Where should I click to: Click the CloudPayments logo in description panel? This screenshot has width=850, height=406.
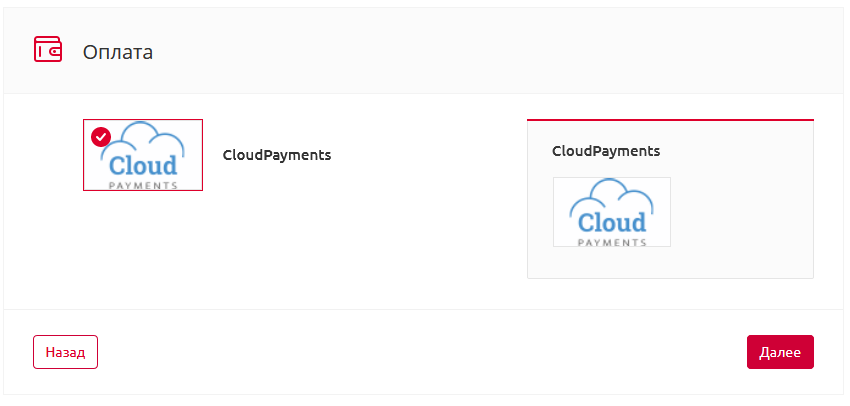point(612,212)
